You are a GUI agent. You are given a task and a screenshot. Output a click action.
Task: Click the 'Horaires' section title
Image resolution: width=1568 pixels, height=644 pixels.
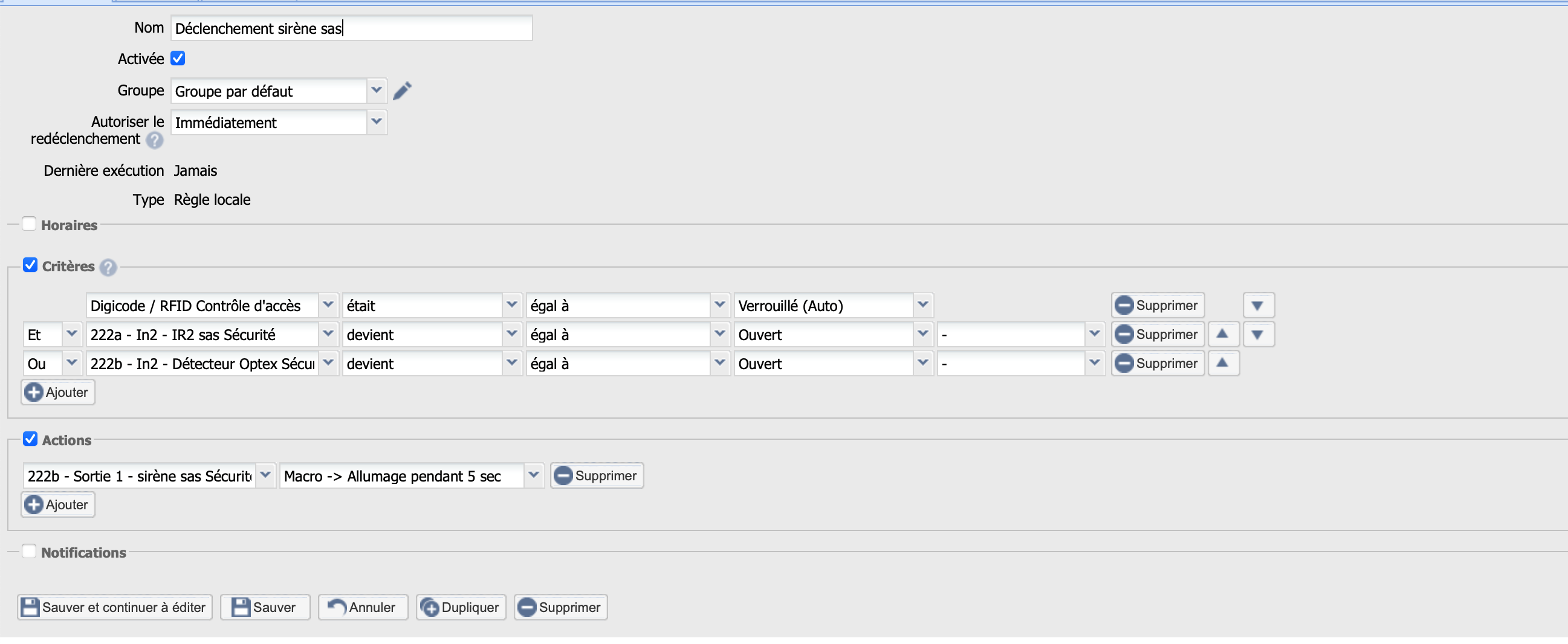click(70, 225)
